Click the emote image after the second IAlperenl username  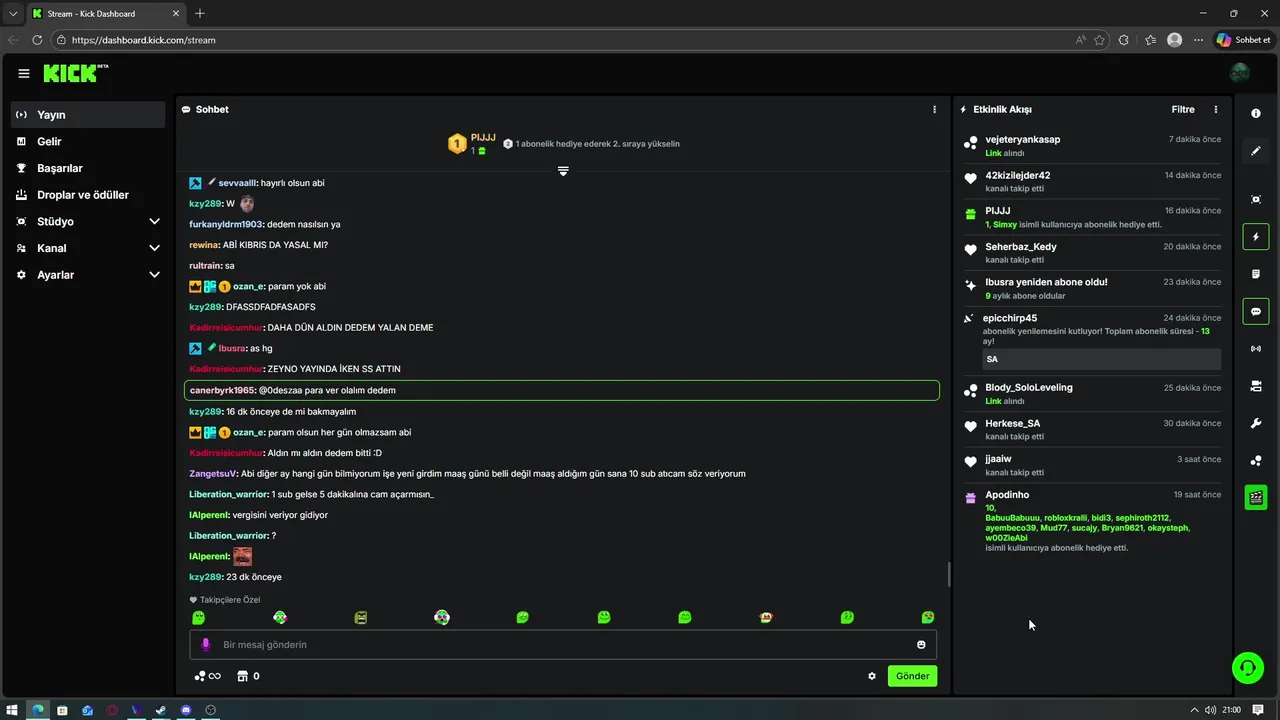pyautogui.click(x=243, y=556)
